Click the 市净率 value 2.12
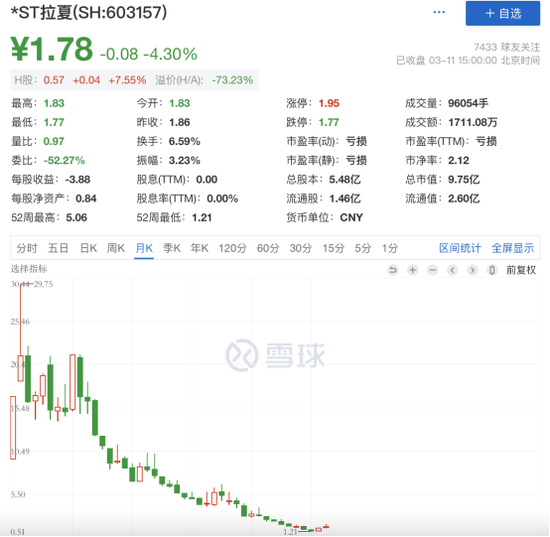 pos(458,161)
